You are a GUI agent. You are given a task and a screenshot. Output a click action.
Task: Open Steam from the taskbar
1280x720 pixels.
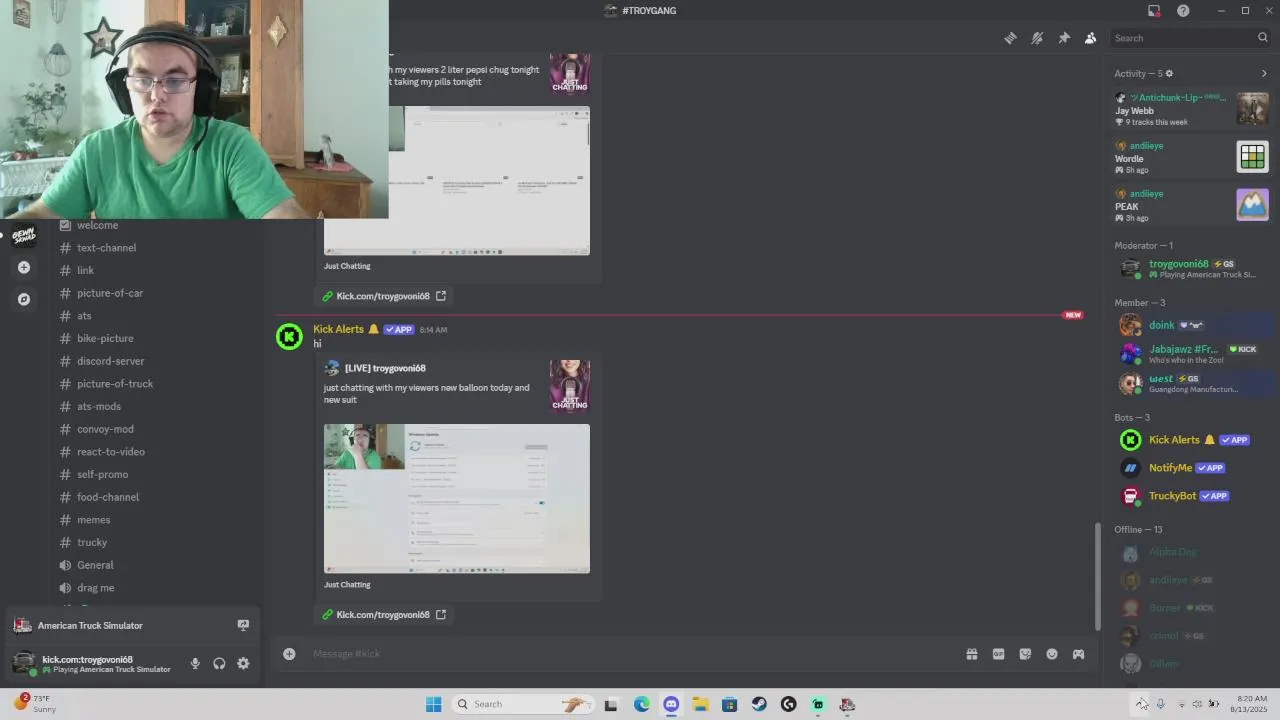pos(759,704)
